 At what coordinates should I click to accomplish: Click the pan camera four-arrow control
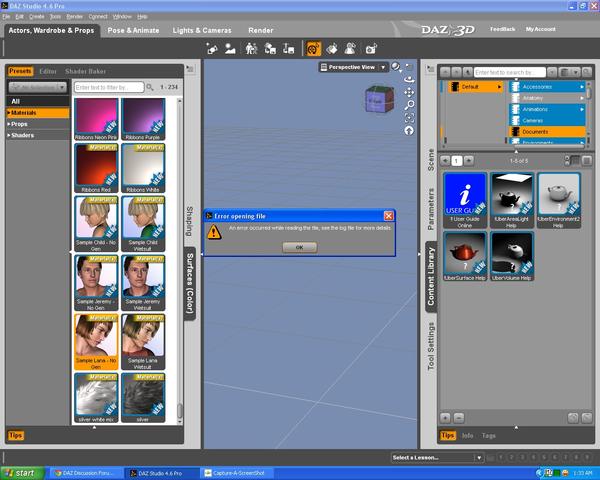pos(409,92)
